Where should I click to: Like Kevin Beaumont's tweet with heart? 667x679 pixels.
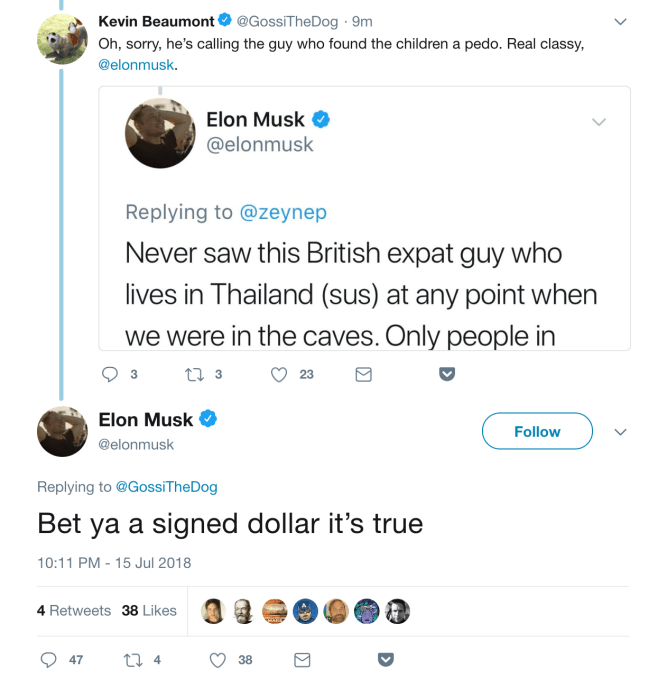(x=281, y=375)
